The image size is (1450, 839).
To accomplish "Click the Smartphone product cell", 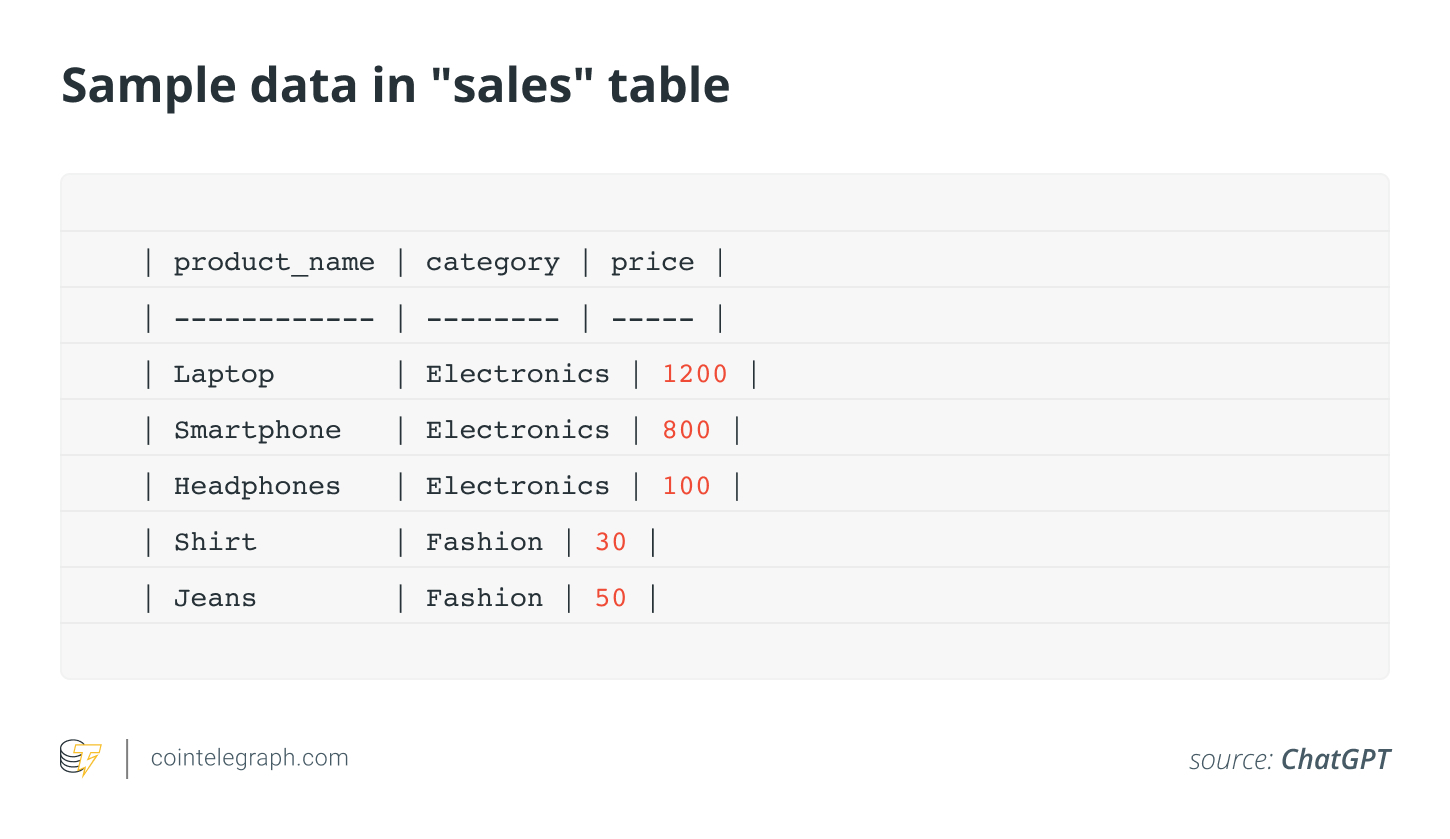I will pyautogui.click(x=257, y=430).
